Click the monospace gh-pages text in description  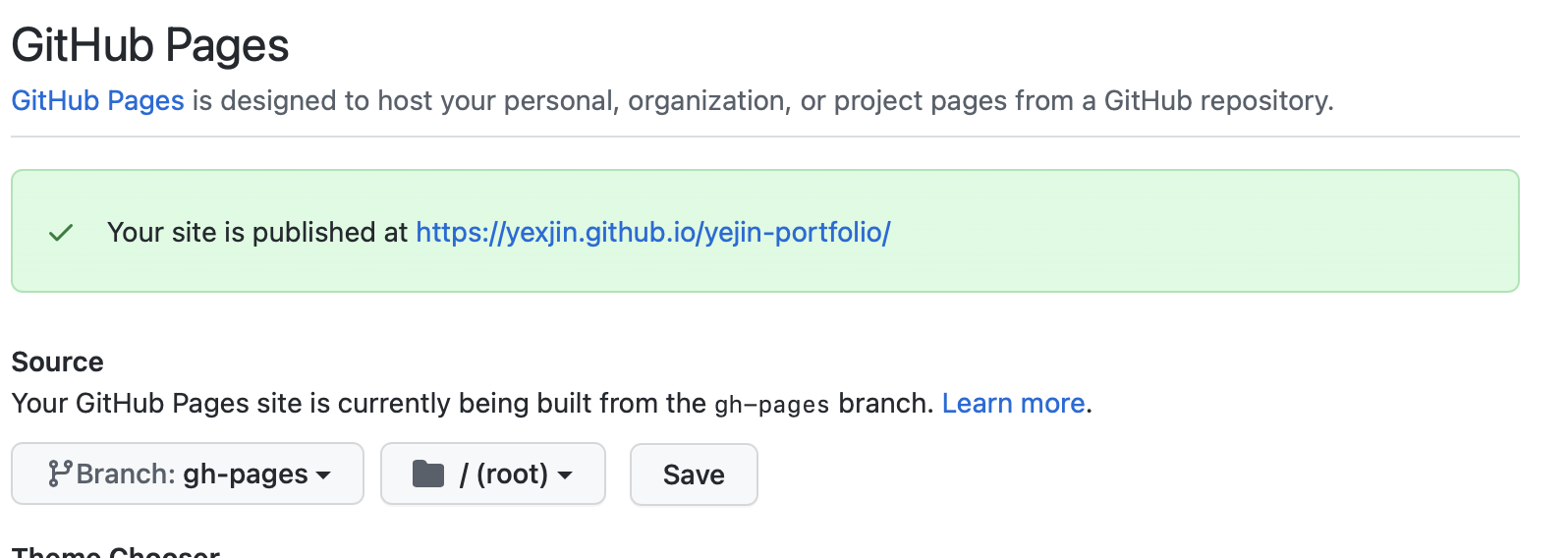(x=771, y=404)
